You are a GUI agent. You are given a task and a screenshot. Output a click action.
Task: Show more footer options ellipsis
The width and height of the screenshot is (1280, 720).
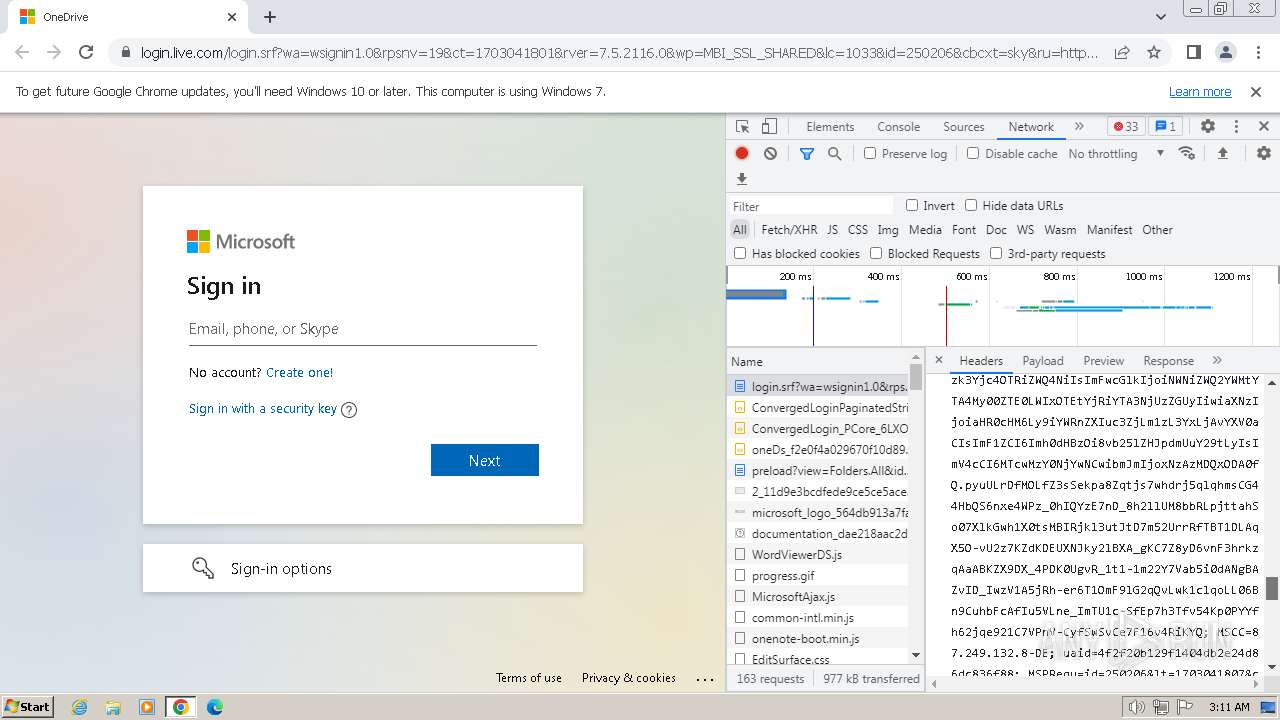(705, 678)
